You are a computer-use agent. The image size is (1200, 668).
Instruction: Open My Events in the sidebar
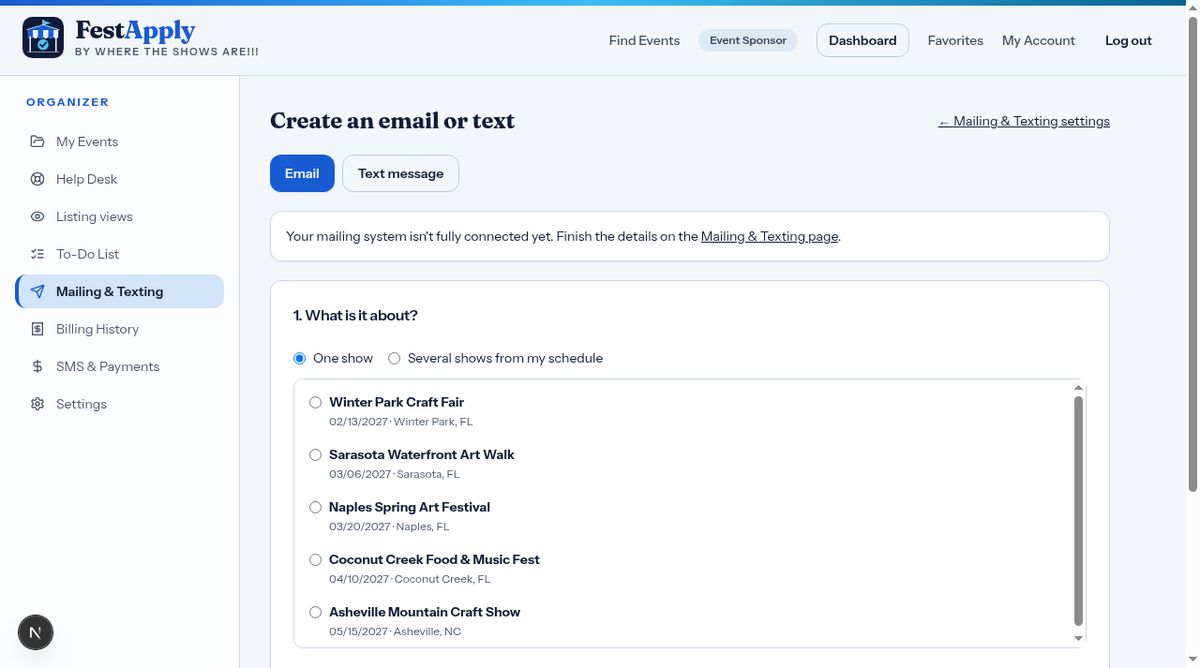point(119,142)
